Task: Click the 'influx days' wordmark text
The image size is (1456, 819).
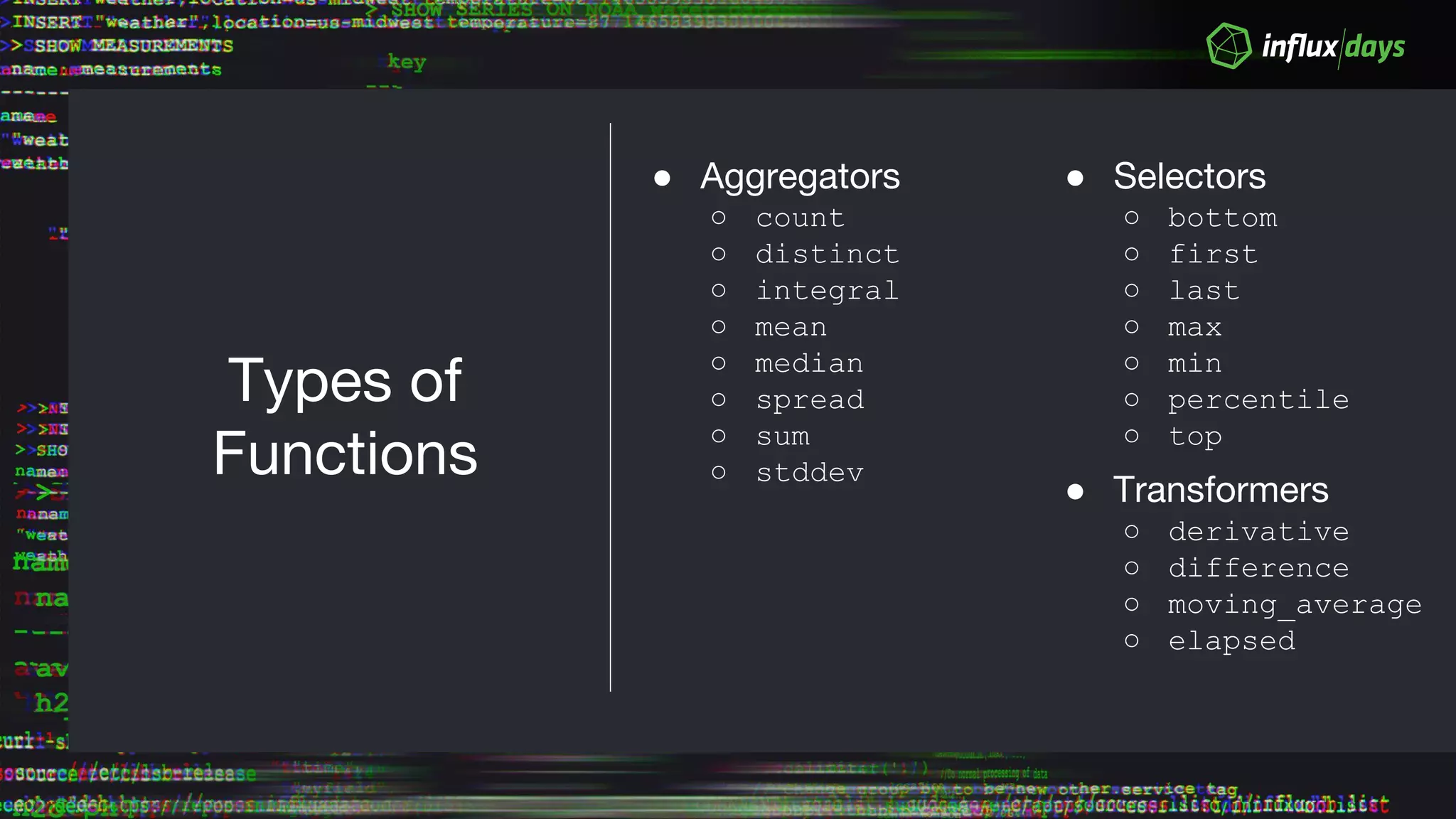Action: (1333, 48)
